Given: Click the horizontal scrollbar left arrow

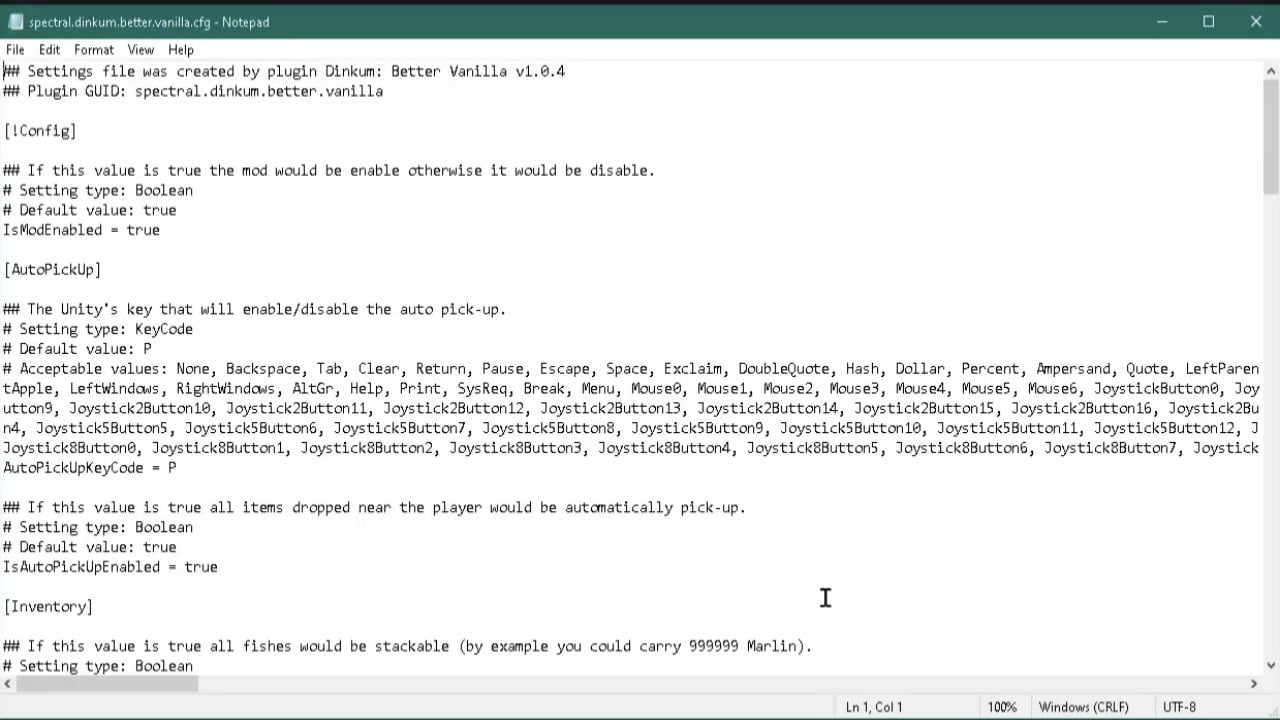Looking at the screenshot, I should click(8, 684).
